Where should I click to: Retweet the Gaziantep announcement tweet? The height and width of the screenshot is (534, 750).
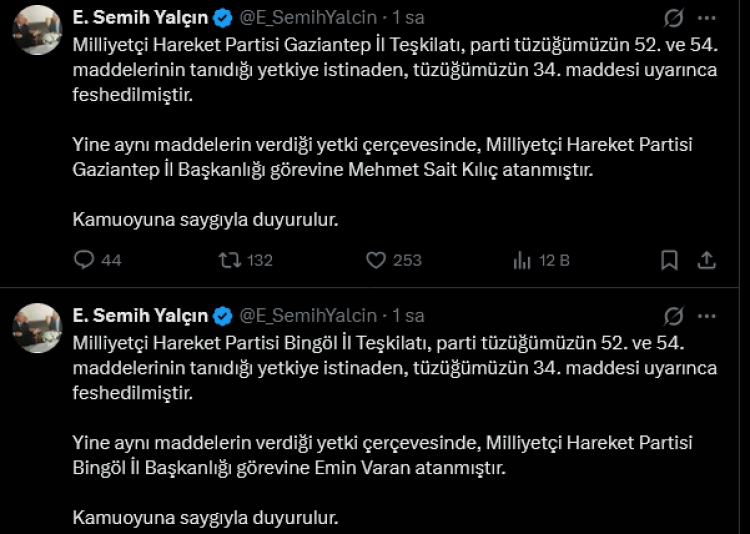tap(230, 260)
